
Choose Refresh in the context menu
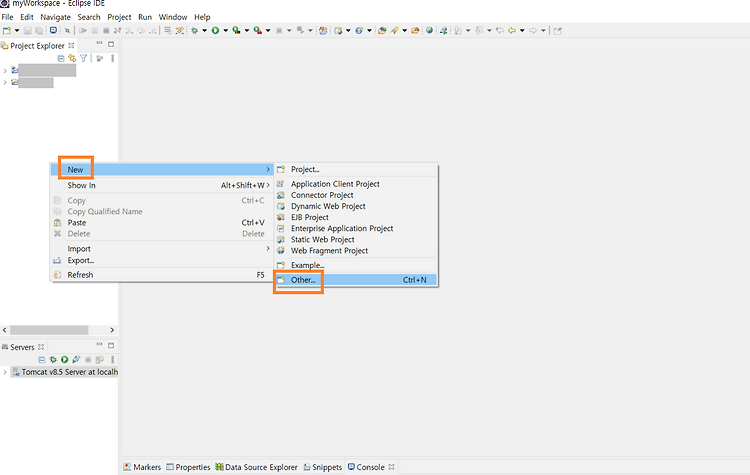click(x=162, y=275)
